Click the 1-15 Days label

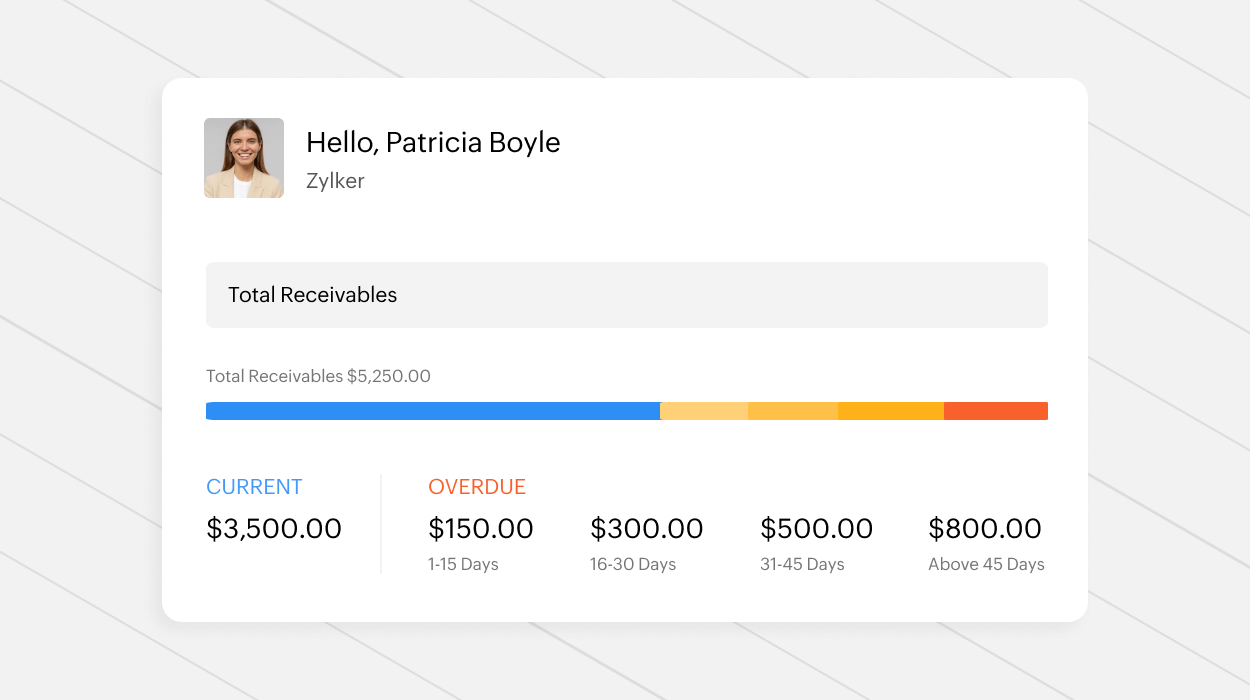pyautogui.click(x=463, y=565)
